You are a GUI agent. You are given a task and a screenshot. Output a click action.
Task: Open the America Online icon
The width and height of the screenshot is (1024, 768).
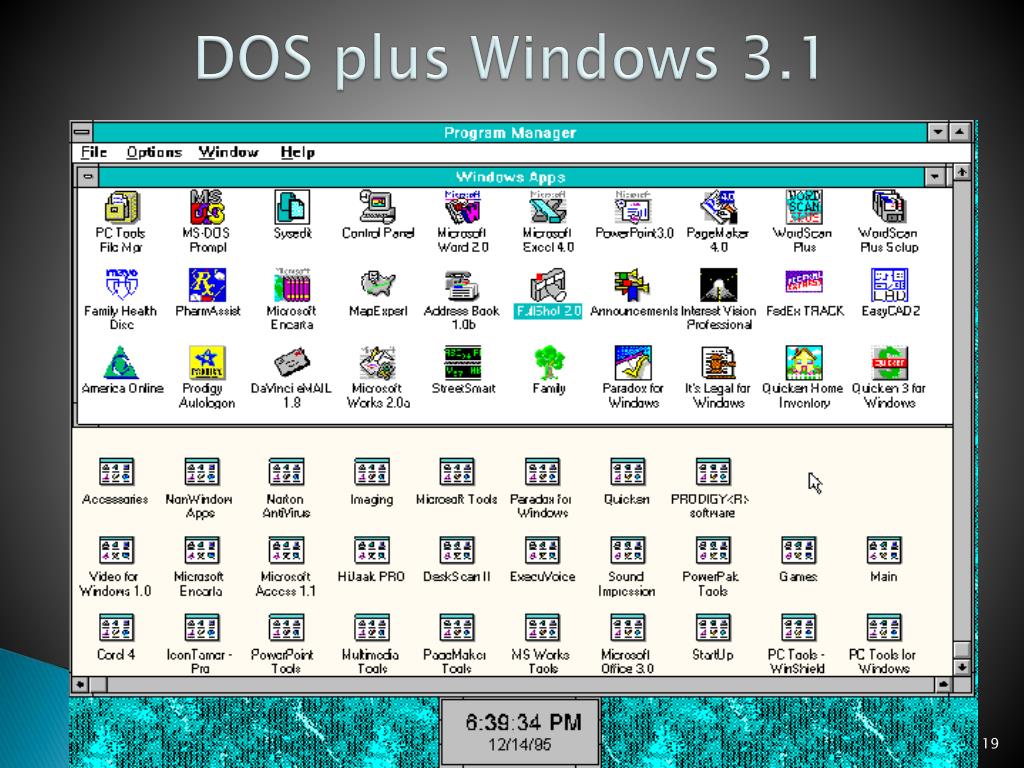click(x=121, y=362)
